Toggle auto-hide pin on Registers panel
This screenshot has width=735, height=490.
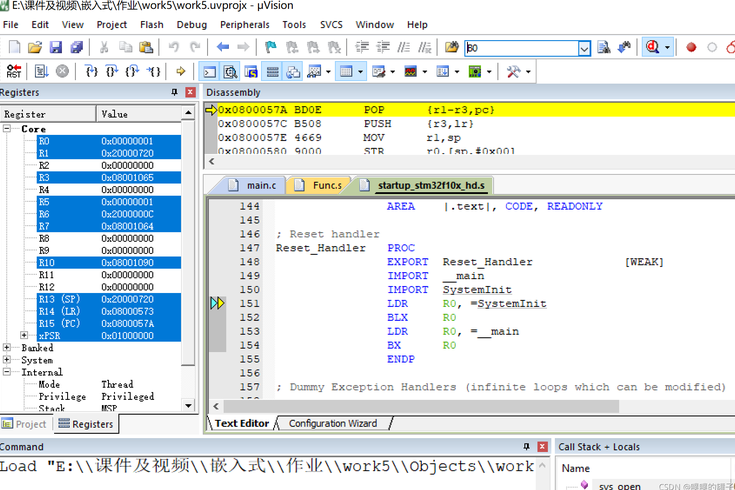(174, 92)
